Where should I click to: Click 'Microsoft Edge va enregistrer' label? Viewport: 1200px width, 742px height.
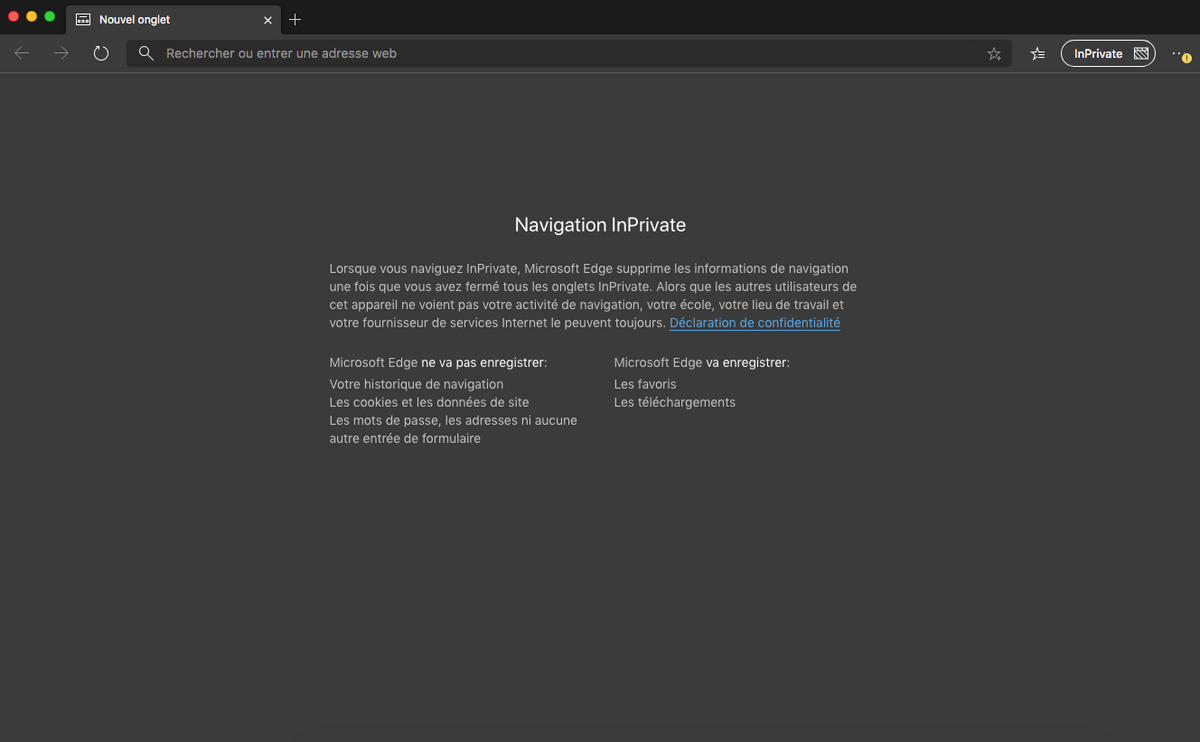tap(702, 362)
